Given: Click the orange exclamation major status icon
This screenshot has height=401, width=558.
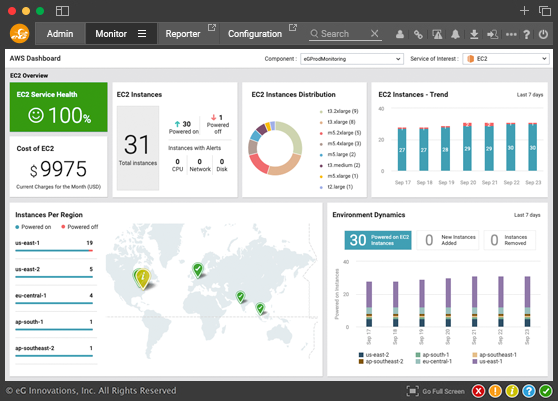Looking at the screenshot, I should [495, 391].
